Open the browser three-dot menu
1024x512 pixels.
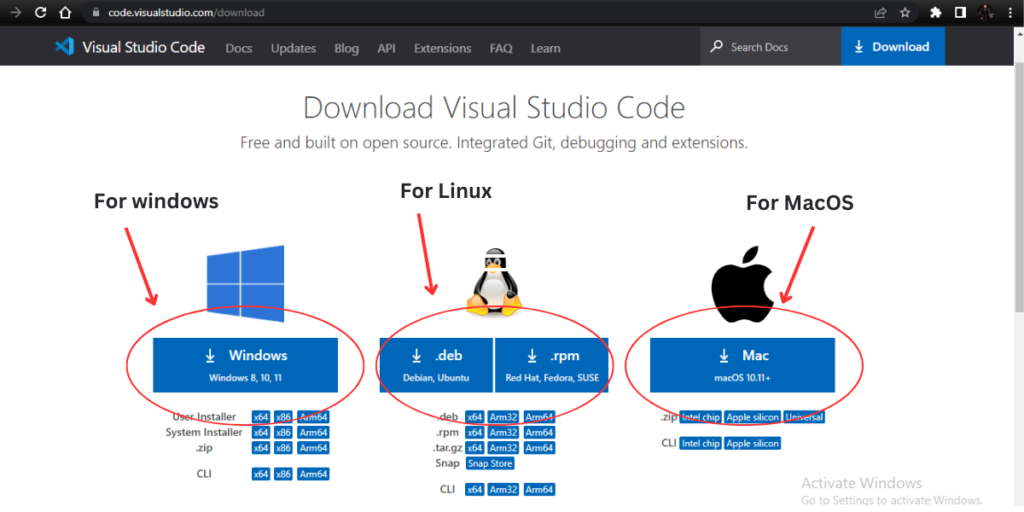coord(1008,12)
